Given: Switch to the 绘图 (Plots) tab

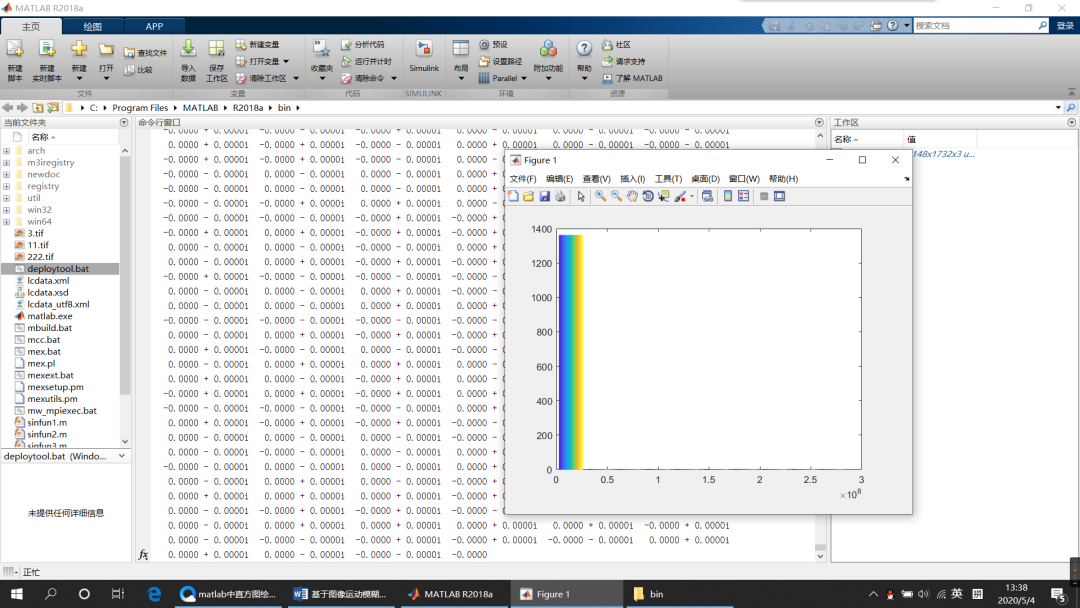Looking at the screenshot, I should tap(92, 26).
